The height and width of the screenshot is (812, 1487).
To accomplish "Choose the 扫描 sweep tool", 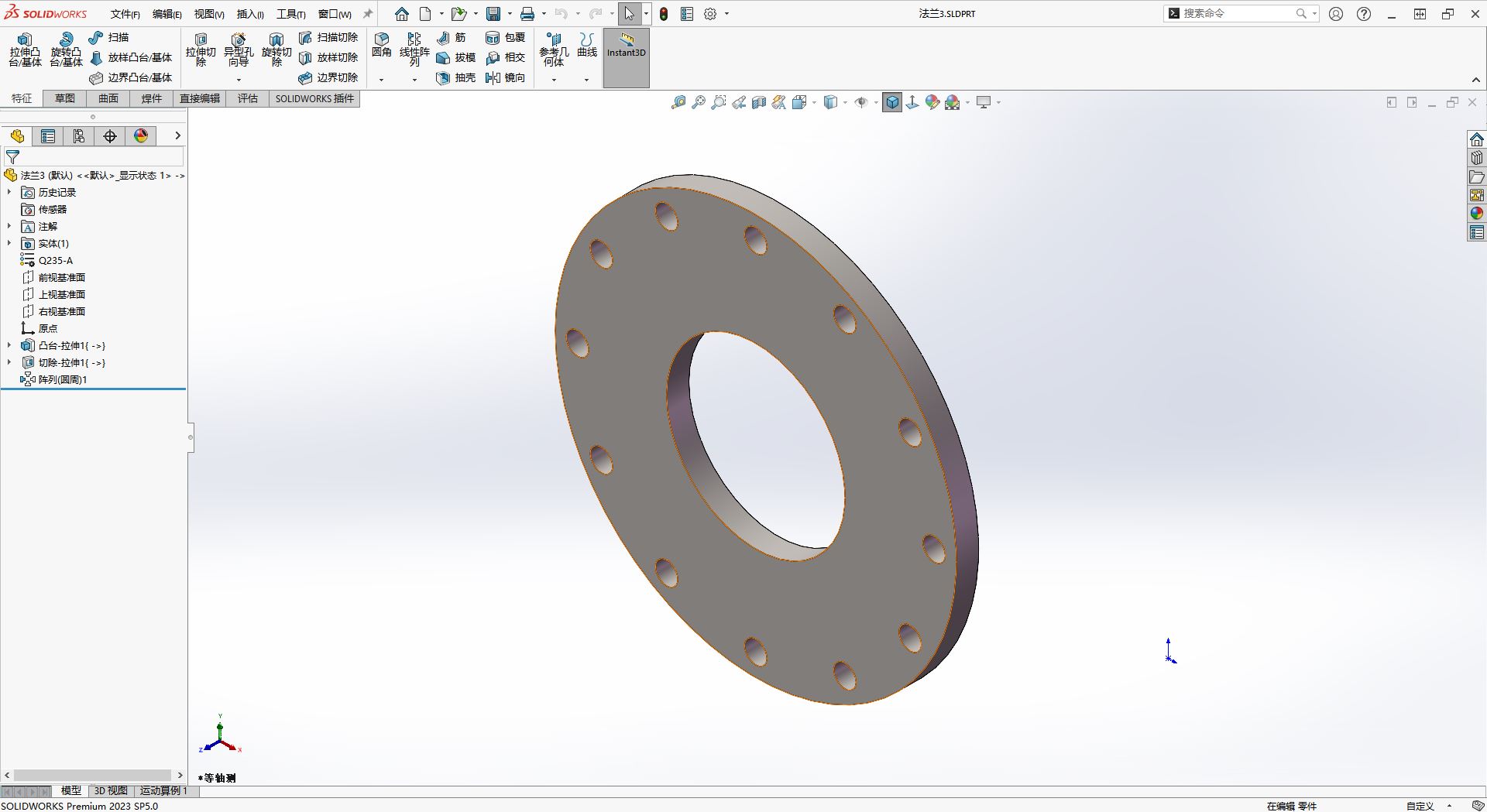I will click(109, 37).
